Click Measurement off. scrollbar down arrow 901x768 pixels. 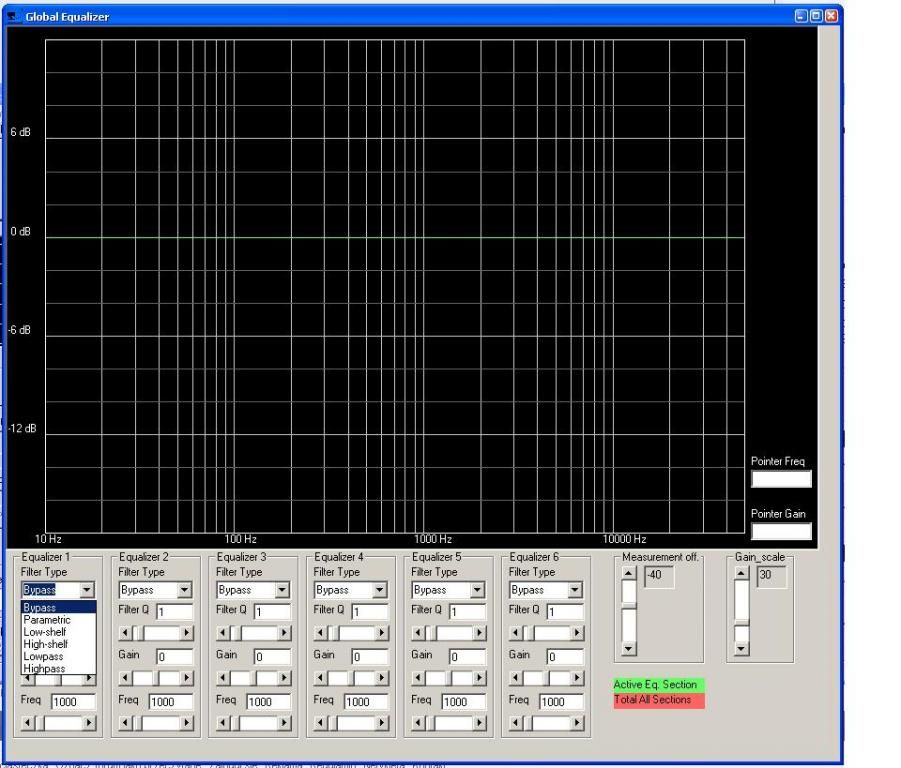[629, 649]
